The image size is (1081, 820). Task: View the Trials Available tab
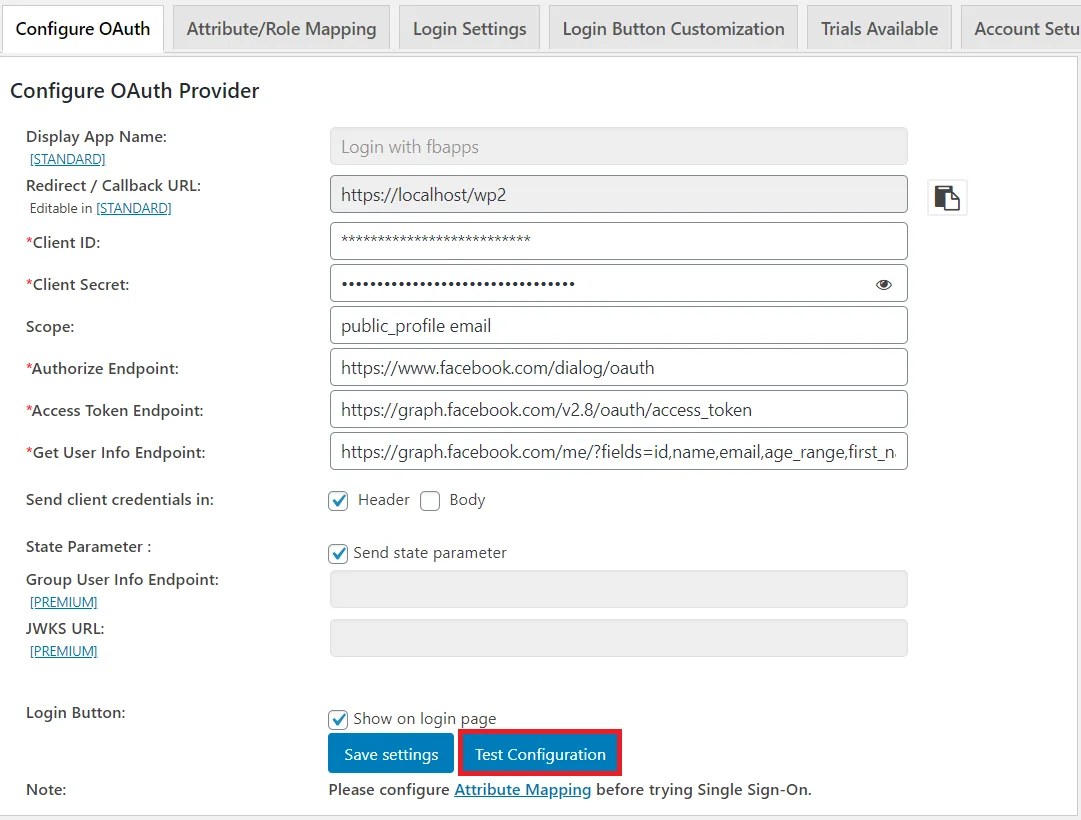coord(877,28)
